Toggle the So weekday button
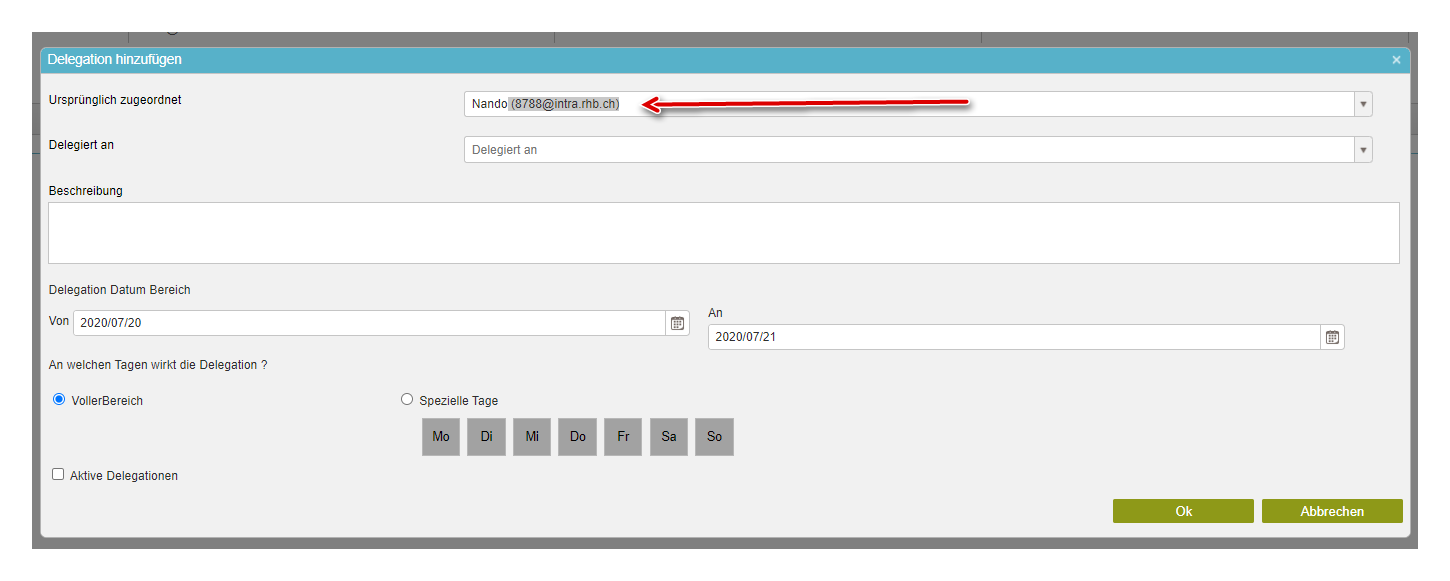Image resolution: width=1450 pixels, height=581 pixels. pyautogui.click(x=714, y=437)
